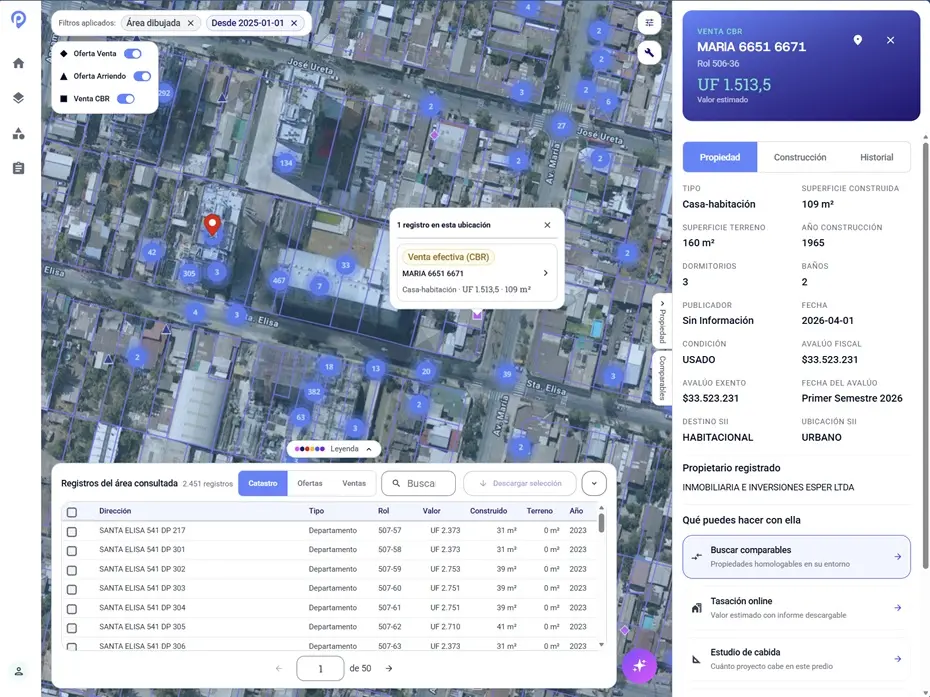Select the Catastro records tab
The width and height of the screenshot is (930, 697).
point(263,483)
